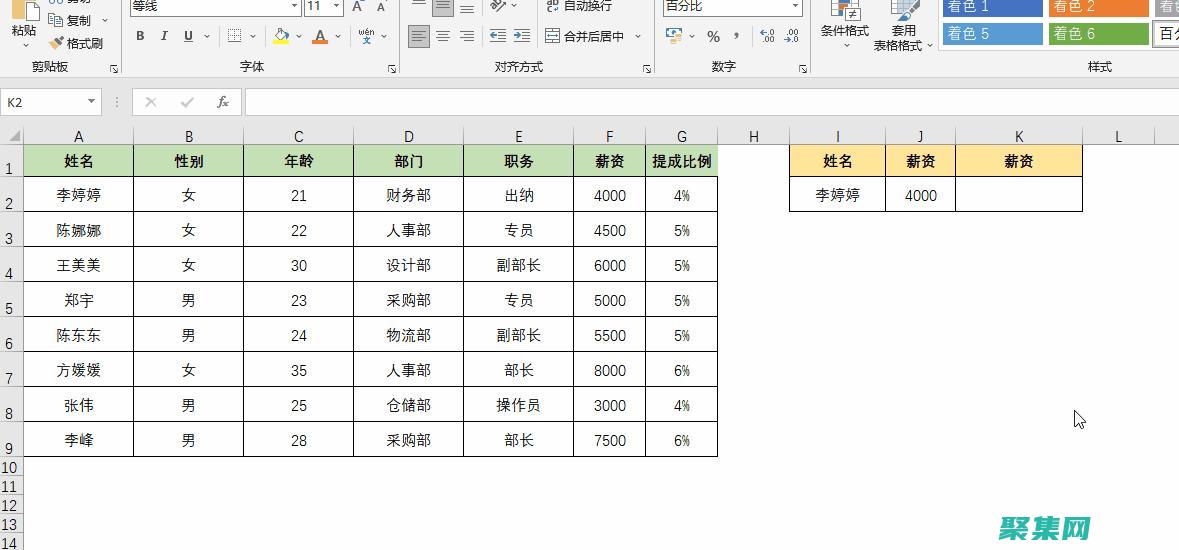Decrease the indent level

pos(497,36)
